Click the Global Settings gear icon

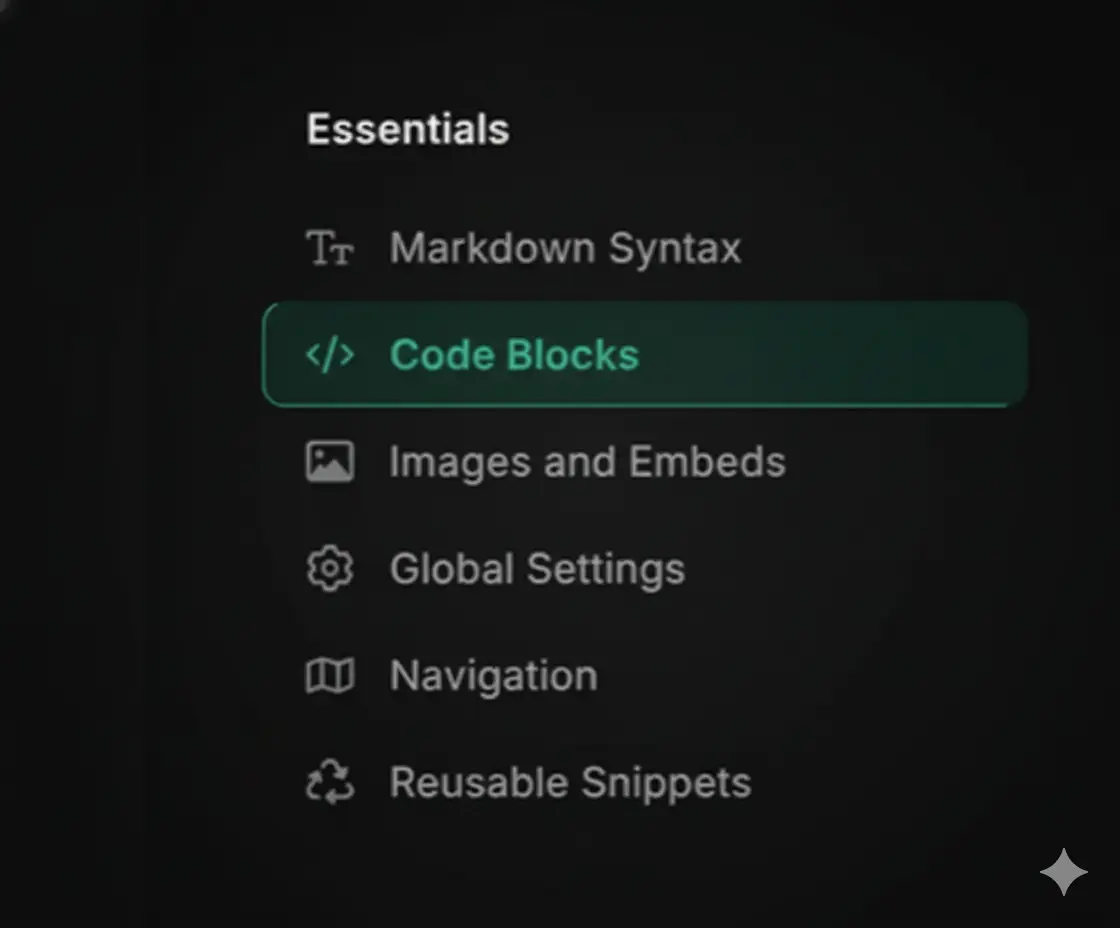pos(329,568)
